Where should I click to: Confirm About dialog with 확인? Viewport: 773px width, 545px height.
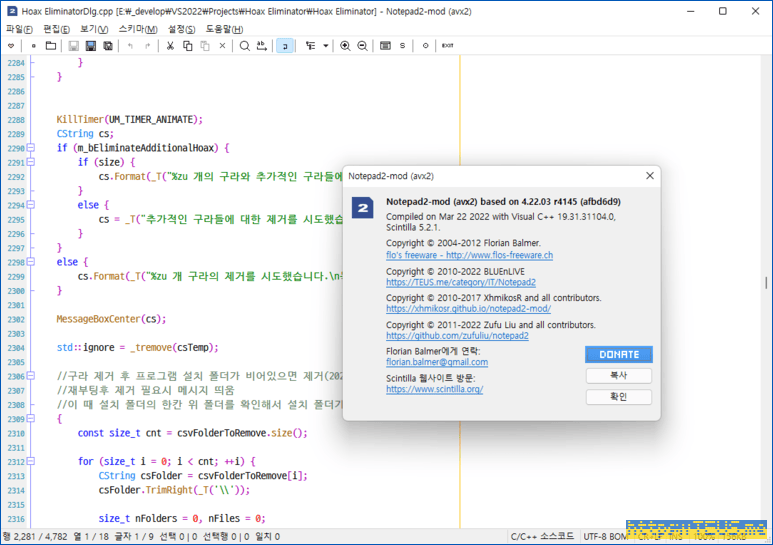619,397
